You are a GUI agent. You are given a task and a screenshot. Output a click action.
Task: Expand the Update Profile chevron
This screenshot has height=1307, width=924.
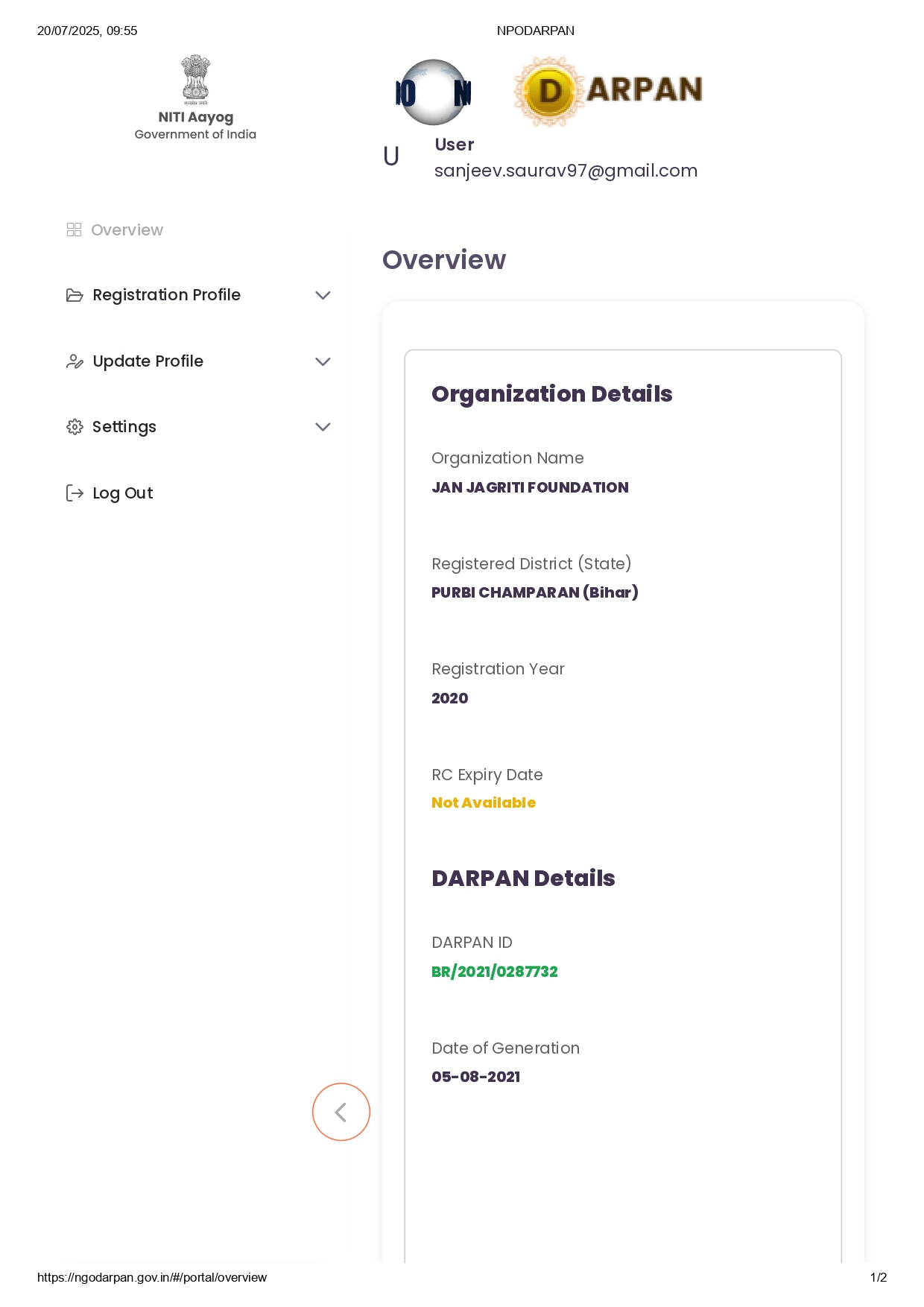323,362
